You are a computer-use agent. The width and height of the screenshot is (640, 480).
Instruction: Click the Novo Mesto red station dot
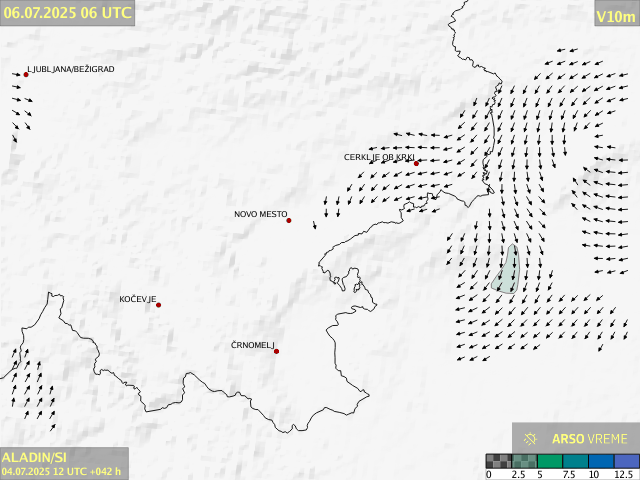[289, 221]
